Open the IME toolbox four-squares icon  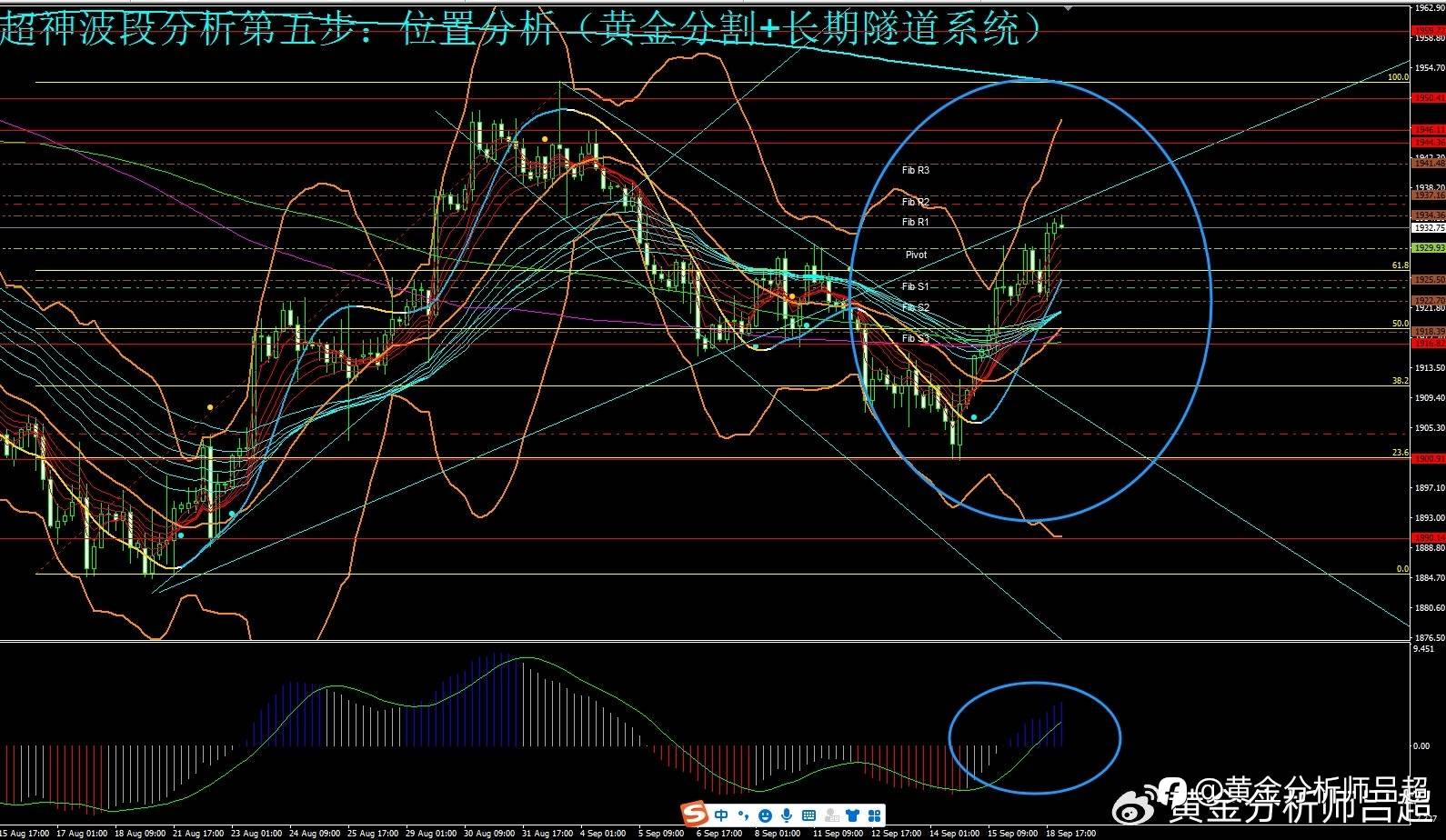[874, 815]
